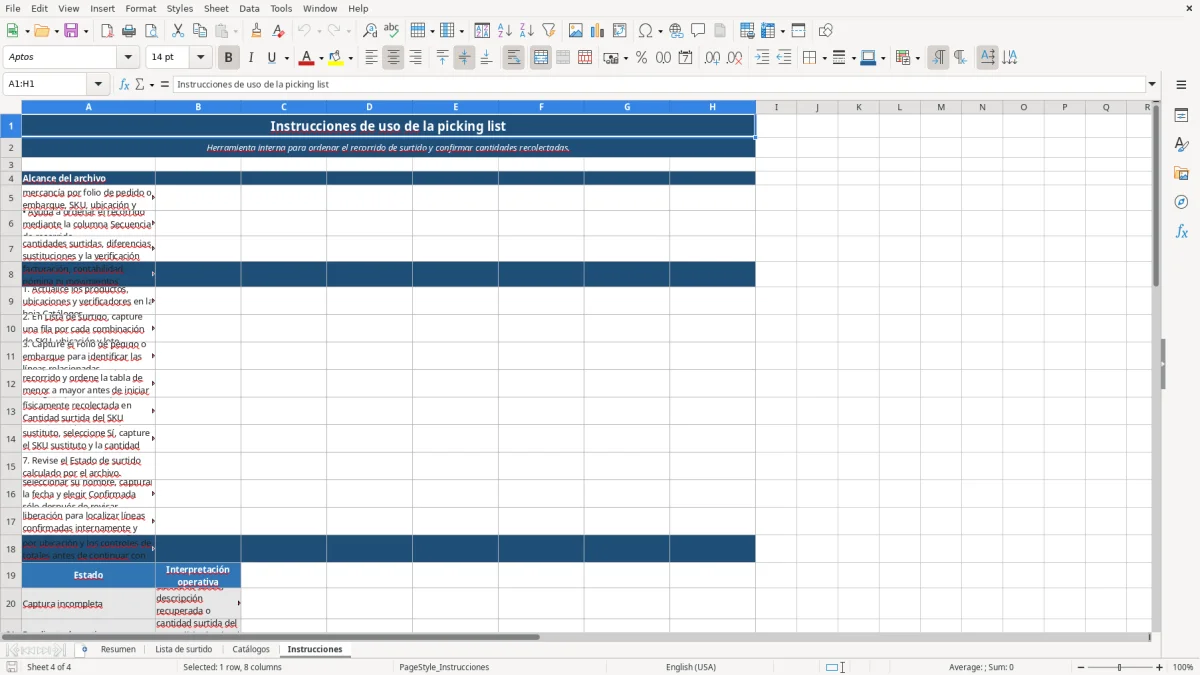The height and width of the screenshot is (675, 1200).
Task: Apply the red font color swatch
Action: point(307,58)
